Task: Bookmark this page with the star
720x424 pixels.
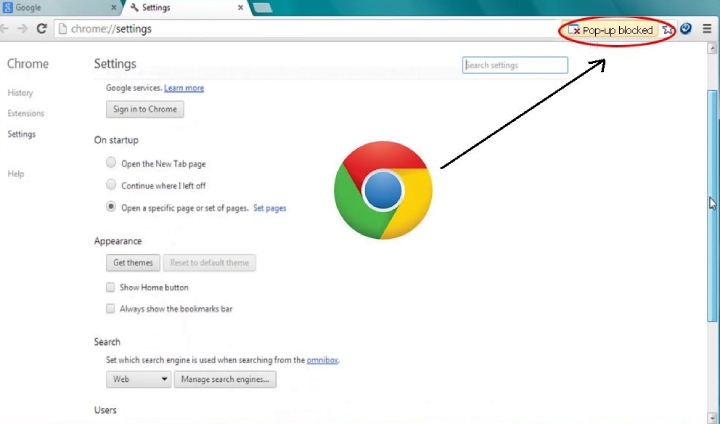Action: coord(667,30)
